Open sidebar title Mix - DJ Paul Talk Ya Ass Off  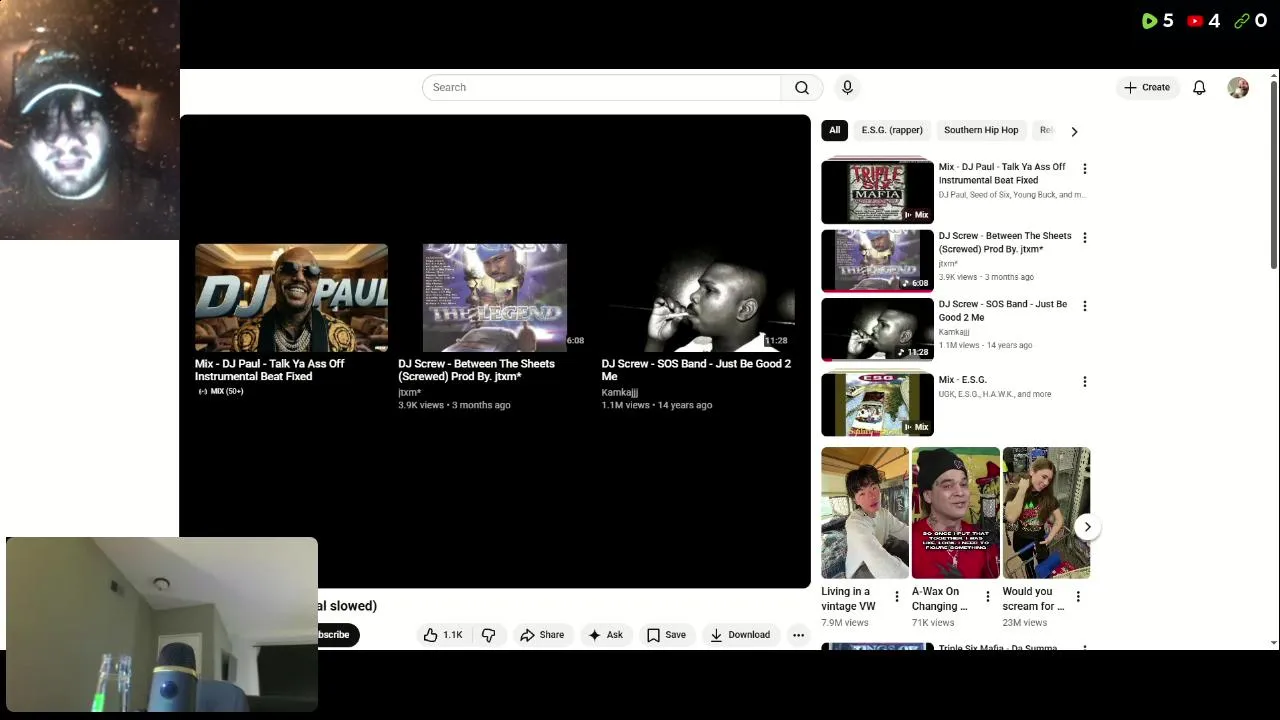1002,174
